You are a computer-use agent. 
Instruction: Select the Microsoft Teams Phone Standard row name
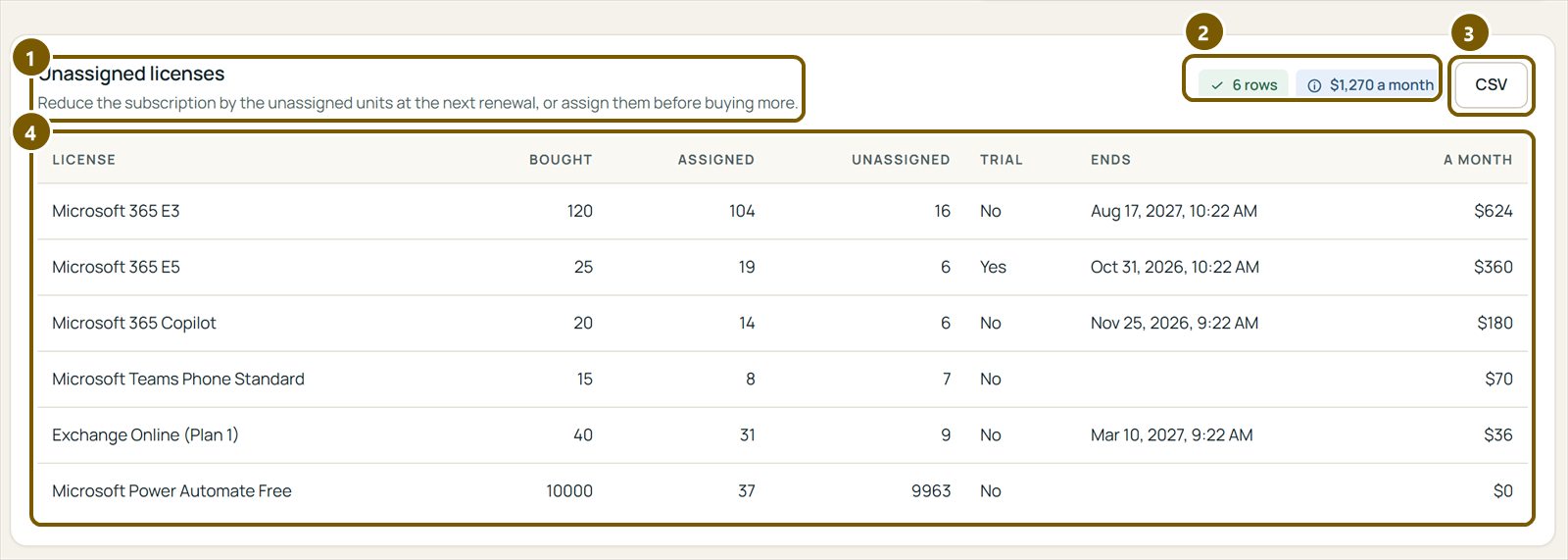coord(177,379)
